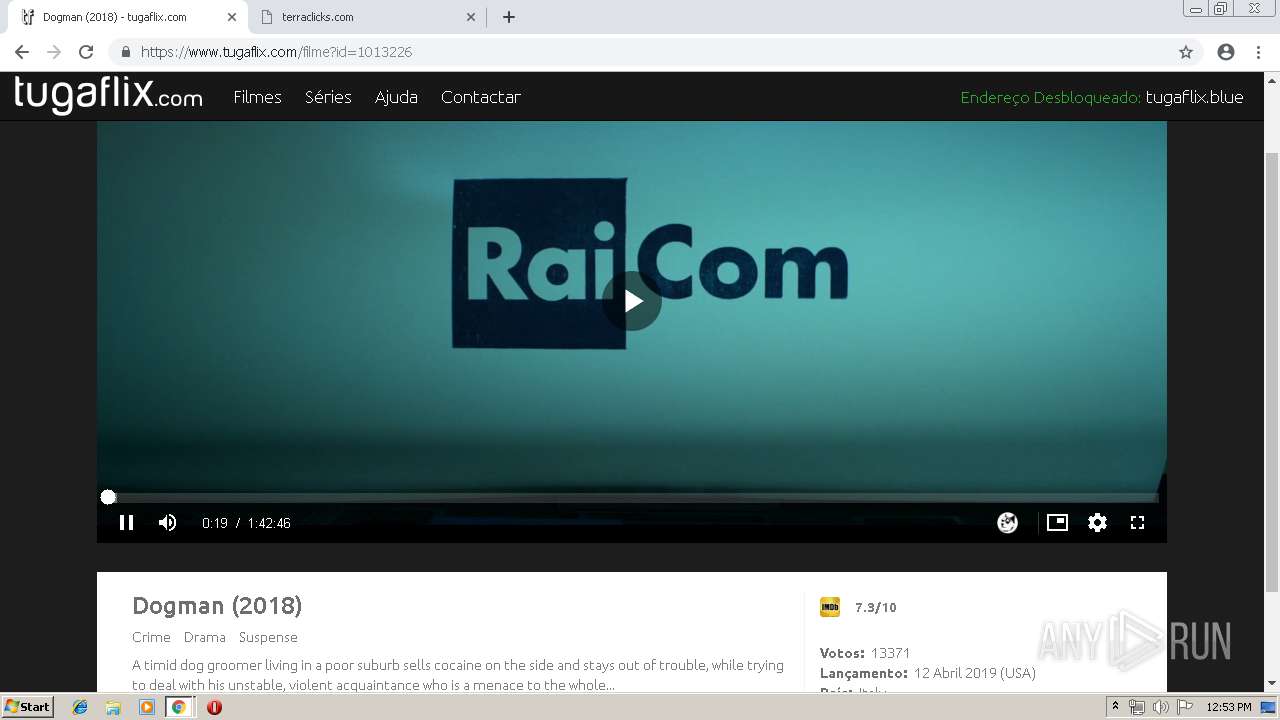Go forward in browser history
Viewport: 1280px width, 720px height.
pyautogui.click(x=54, y=52)
